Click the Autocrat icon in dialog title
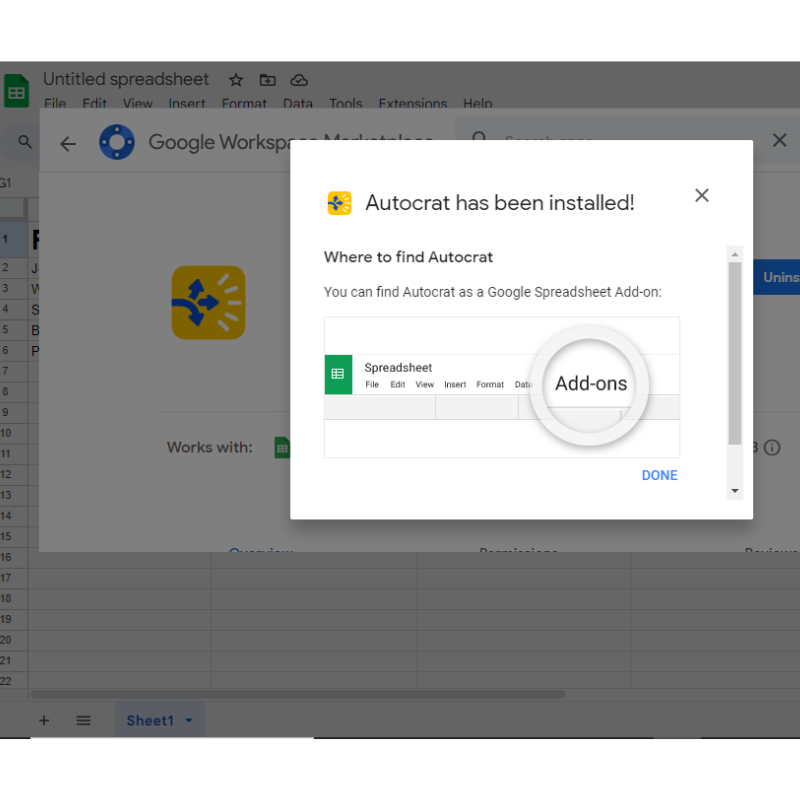 pyautogui.click(x=339, y=203)
